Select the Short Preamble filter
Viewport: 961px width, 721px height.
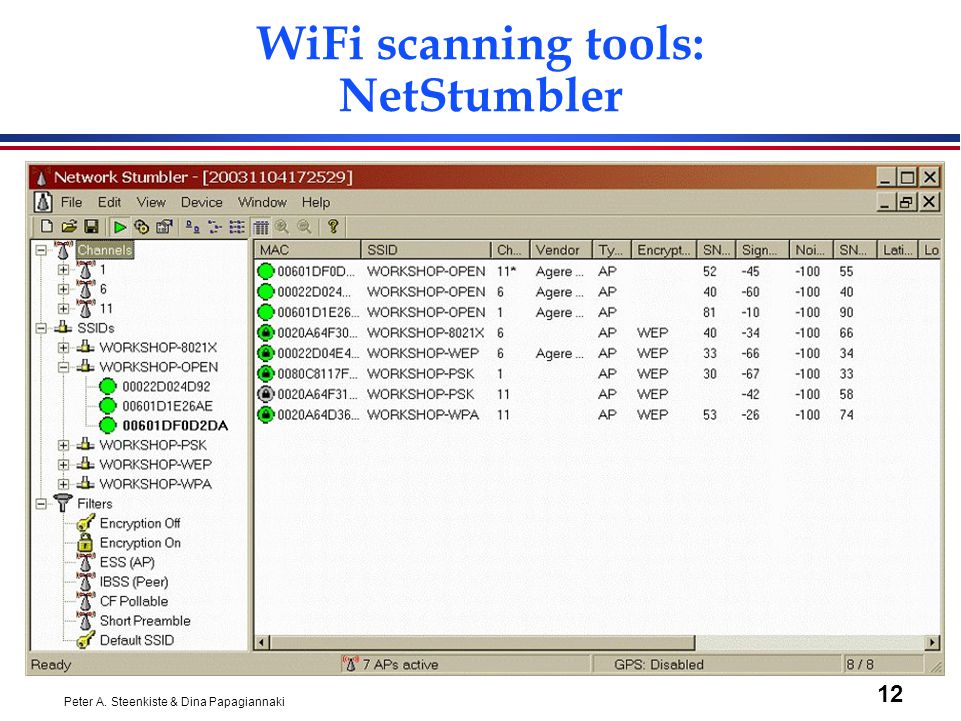pos(145,621)
